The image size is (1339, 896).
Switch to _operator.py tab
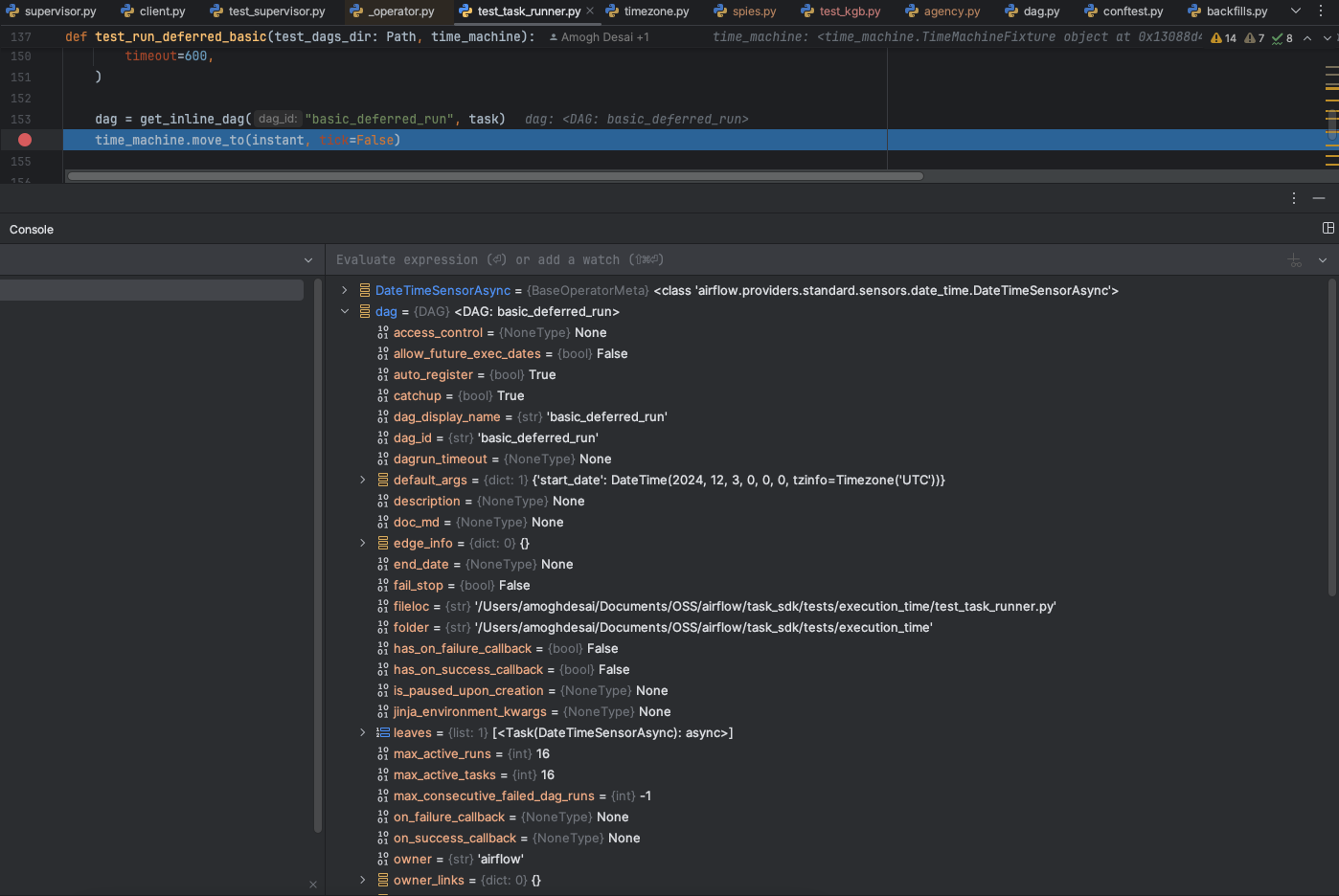[392, 11]
